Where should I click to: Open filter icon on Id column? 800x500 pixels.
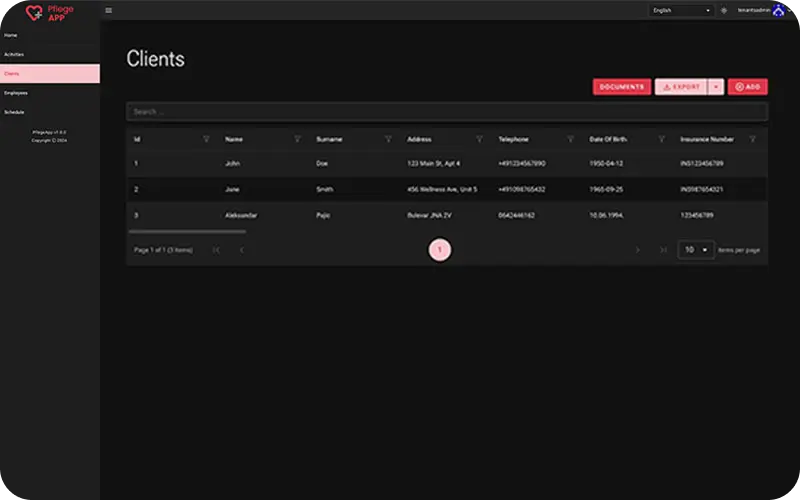(x=206, y=139)
